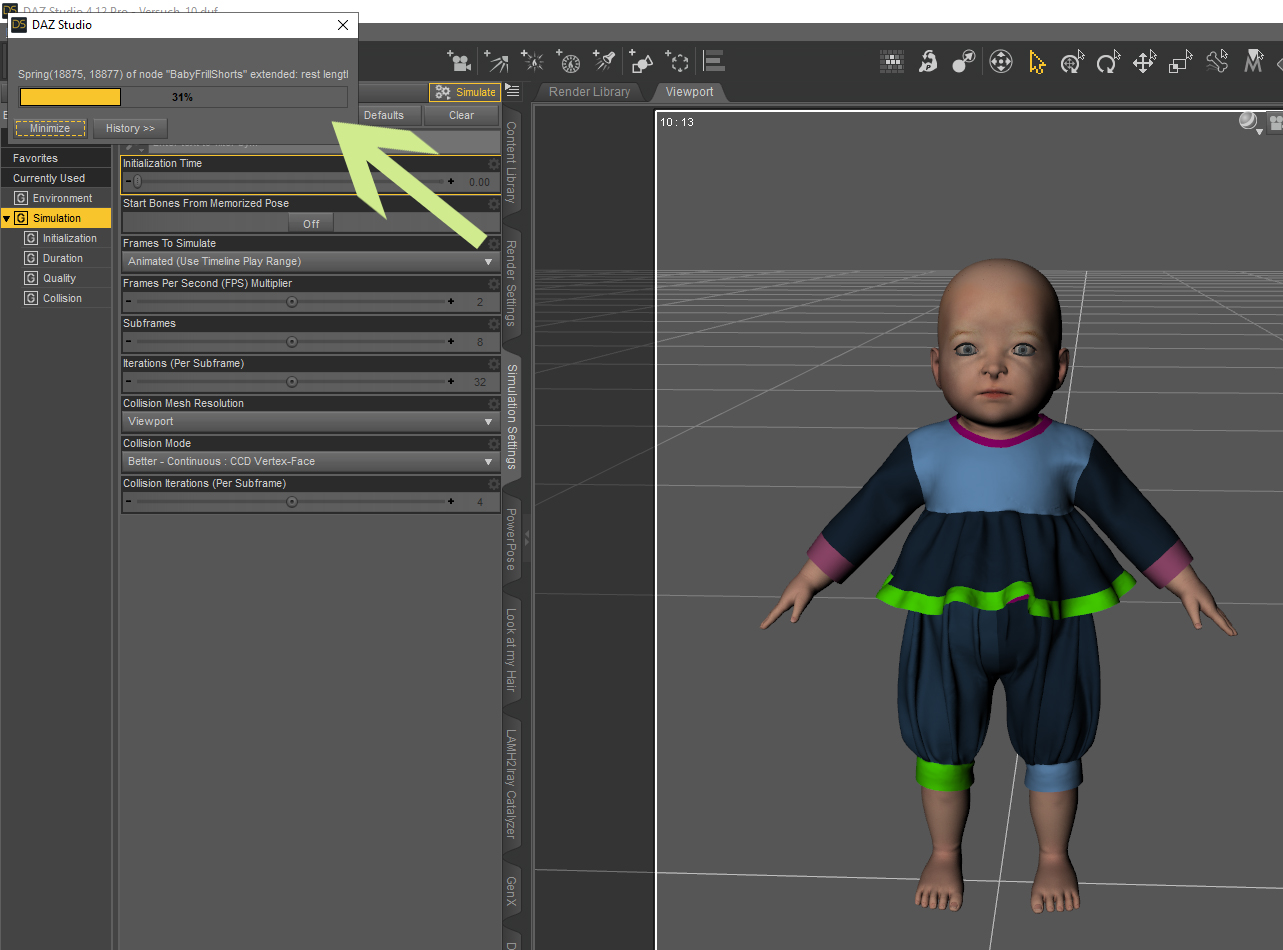Open the viewport draw style sphere icon
This screenshot has height=950, width=1283.
(x=1248, y=122)
